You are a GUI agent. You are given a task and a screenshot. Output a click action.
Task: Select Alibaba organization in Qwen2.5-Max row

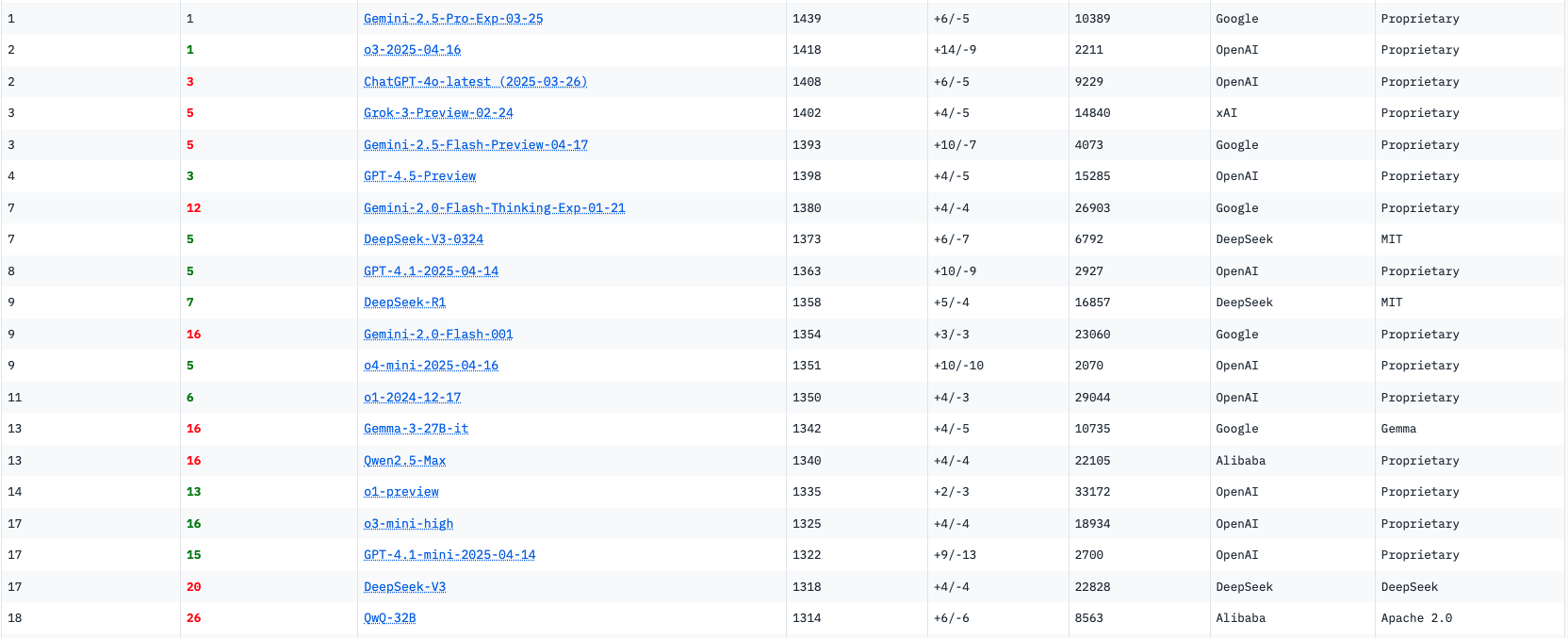(x=1241, y=461)
